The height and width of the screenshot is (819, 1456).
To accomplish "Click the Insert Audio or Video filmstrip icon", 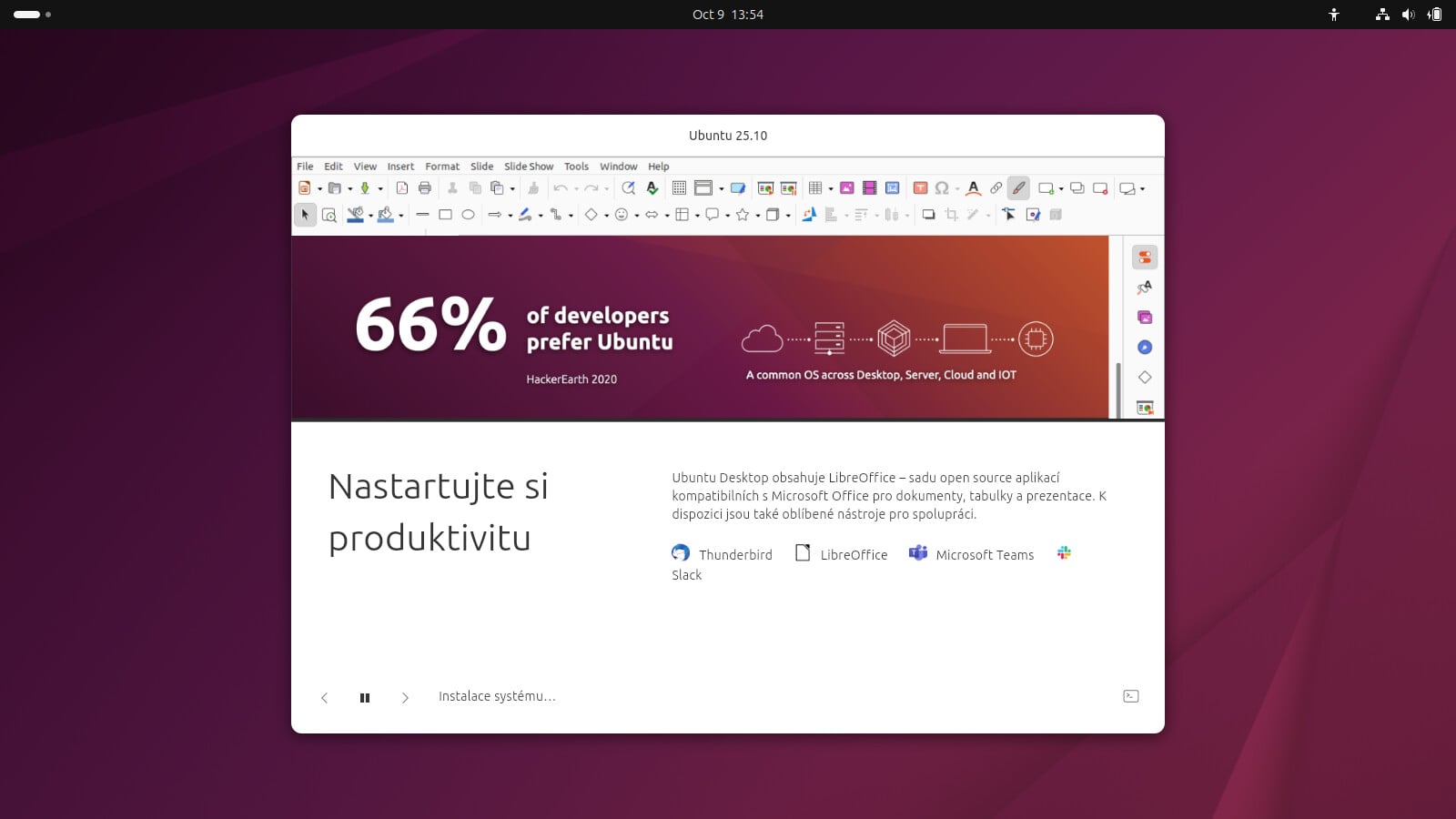I will click(869, 188).
